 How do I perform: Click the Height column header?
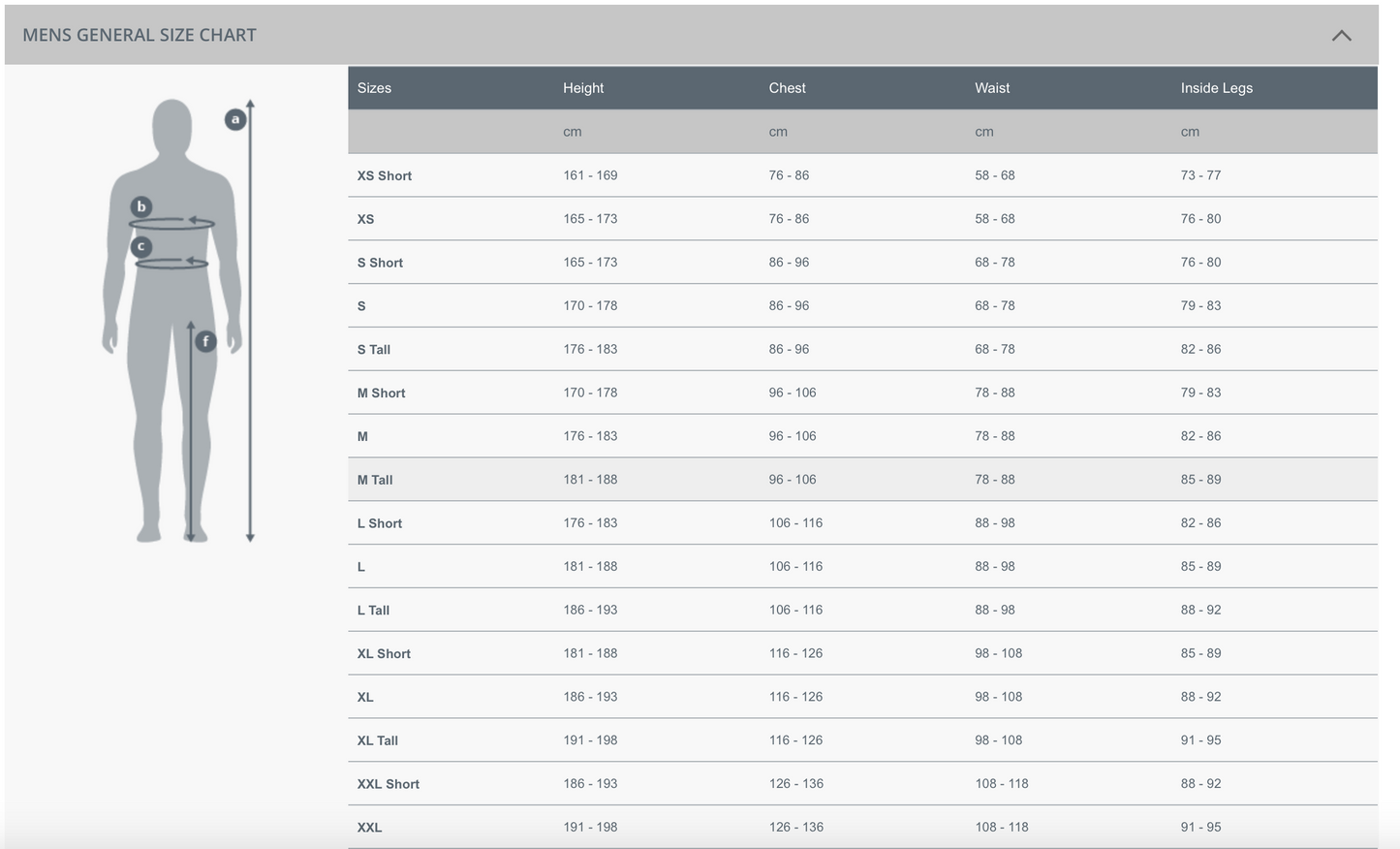[x=583, y=88]
